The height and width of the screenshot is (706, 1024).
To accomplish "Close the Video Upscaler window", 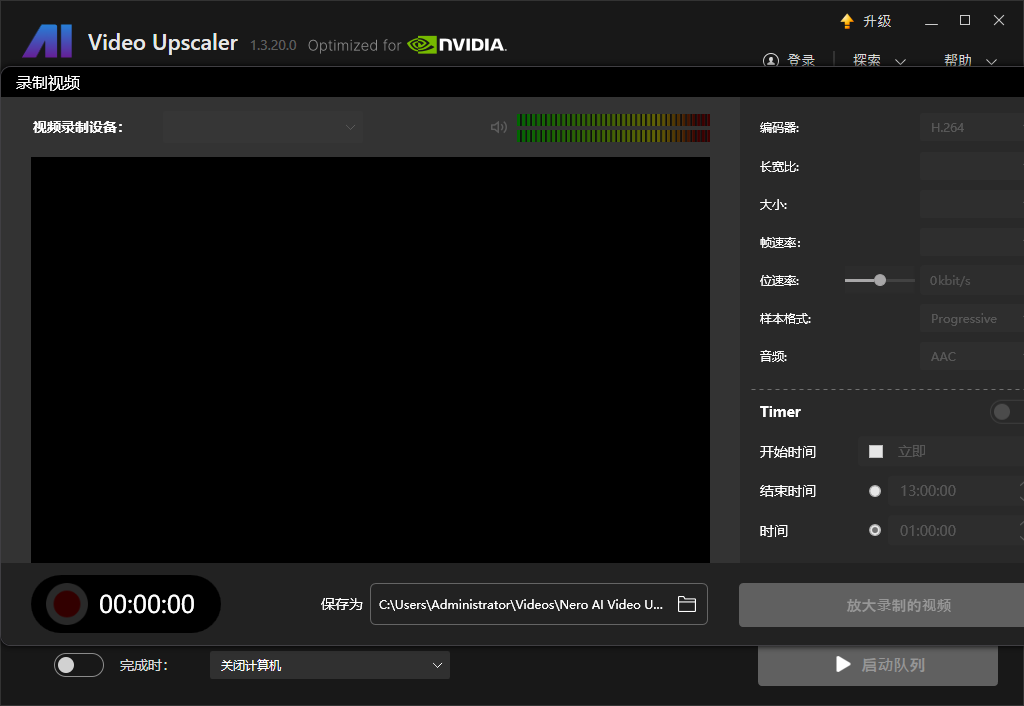I will 999,20.
